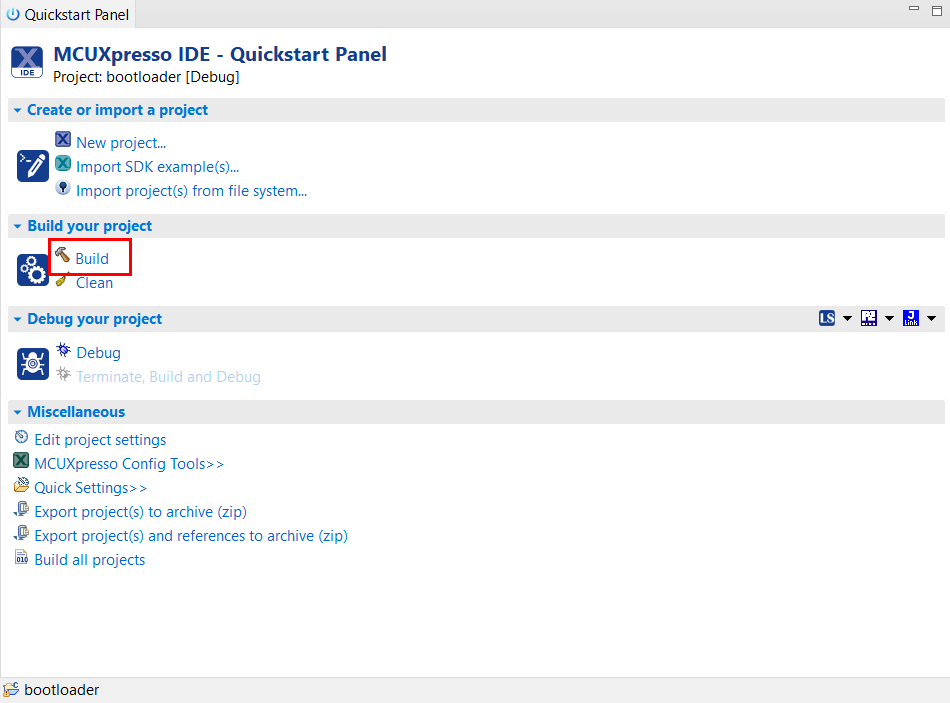Select the Quickstart Panel tab

pyautogui.click(x=66, y=15)
